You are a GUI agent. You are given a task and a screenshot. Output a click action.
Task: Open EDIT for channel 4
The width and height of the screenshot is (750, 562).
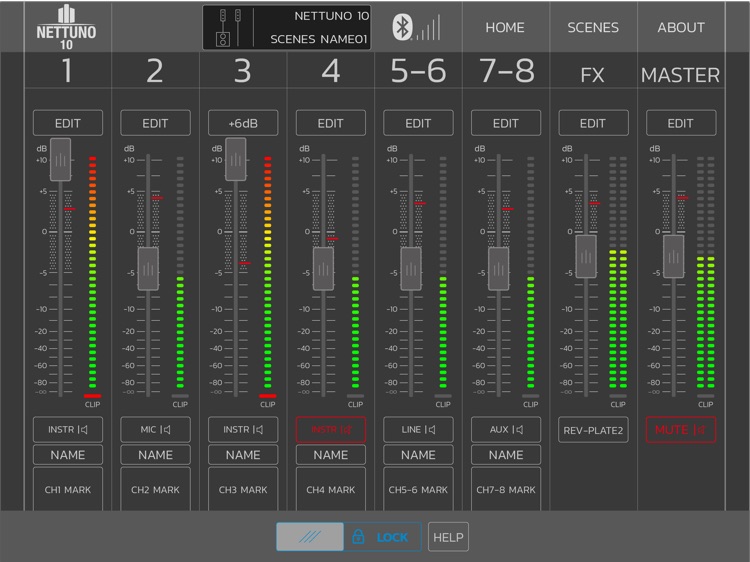[331, 123]
